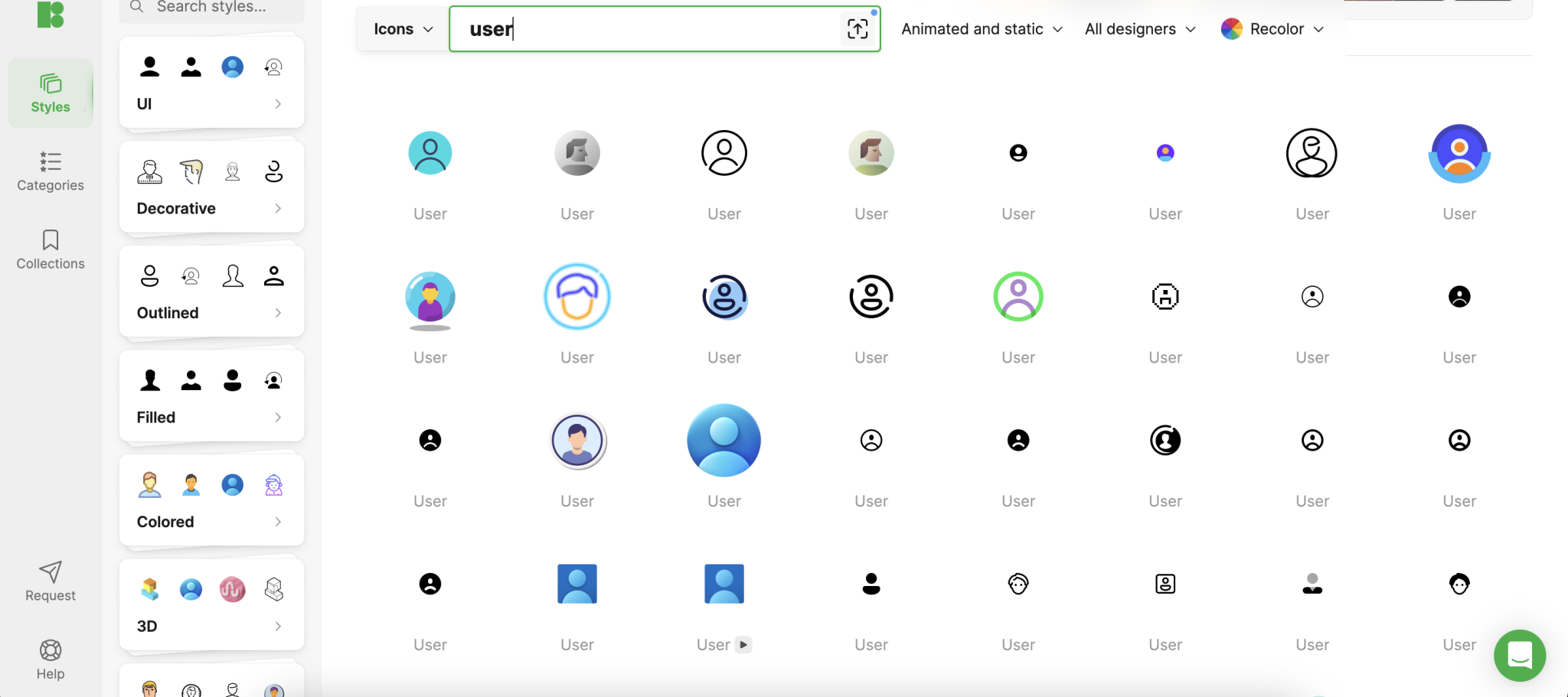This screenshot has height=697, width=1568.
Task: Open the Collections panel in the sidebar
Action: [50, 249]
